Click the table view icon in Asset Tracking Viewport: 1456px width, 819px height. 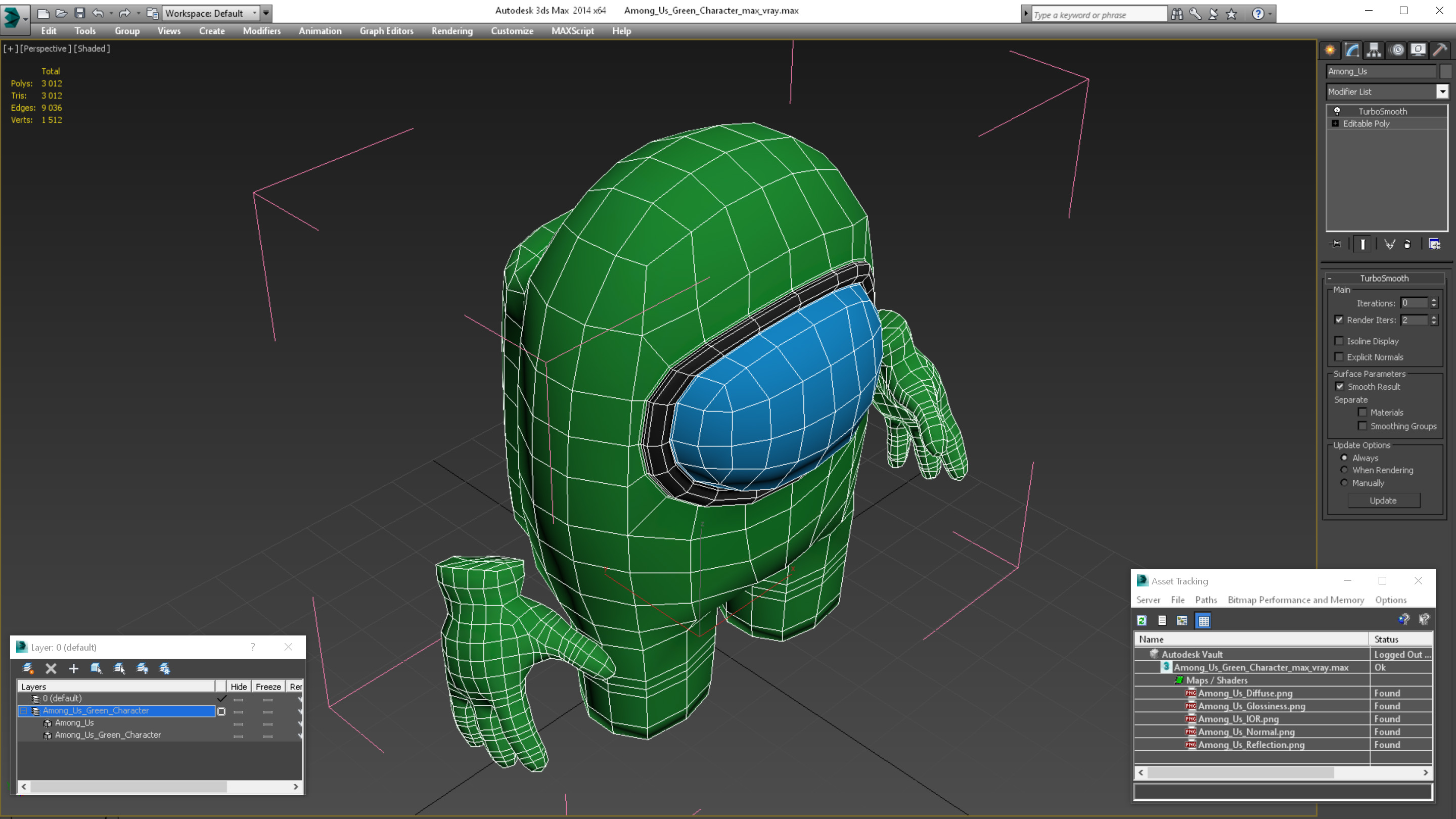click(x=1203, y=621)
